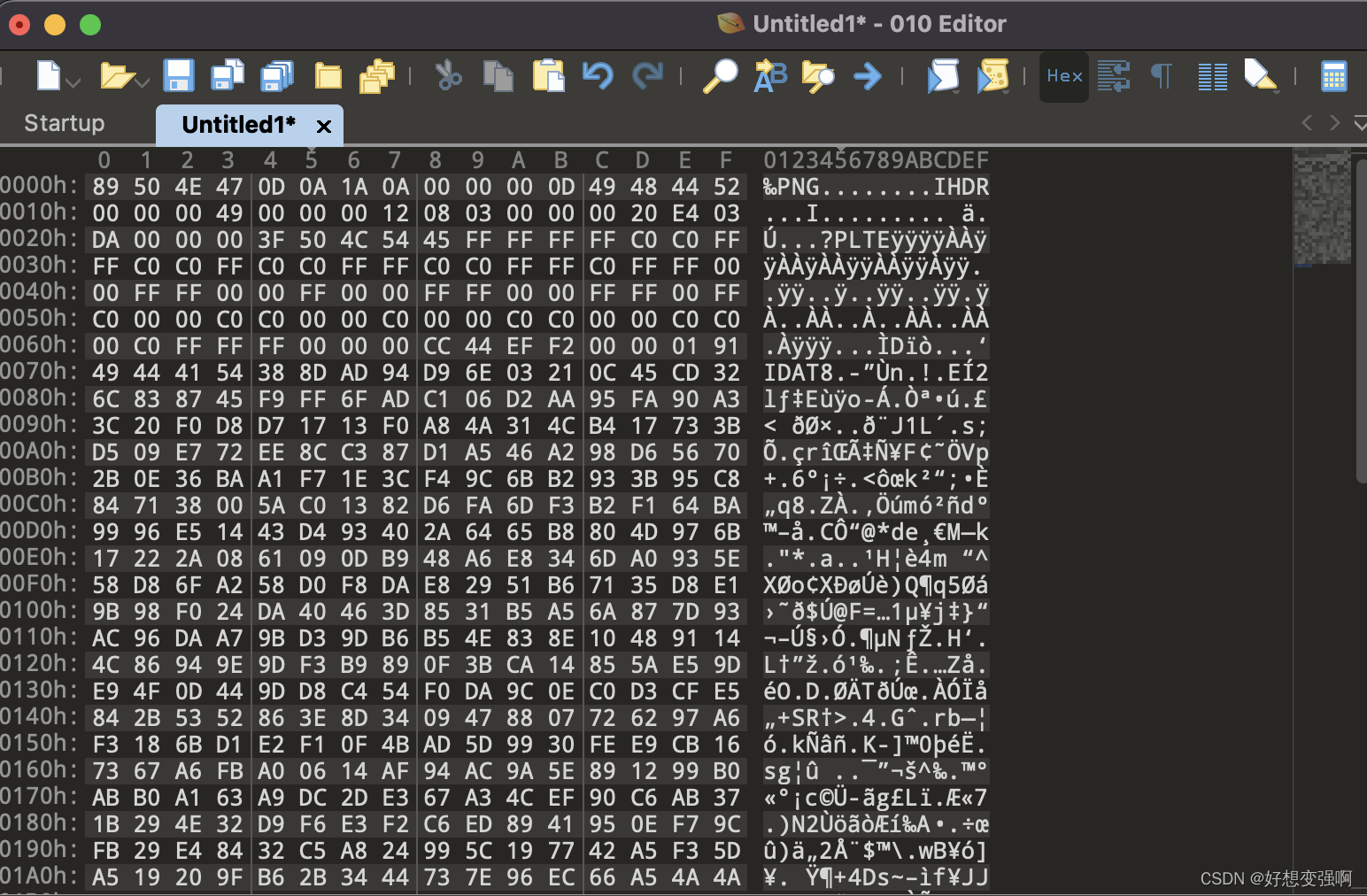Switch to the Startup tab
The width and height of the screenshot is (1367, 896).
[x=65, y=123]
